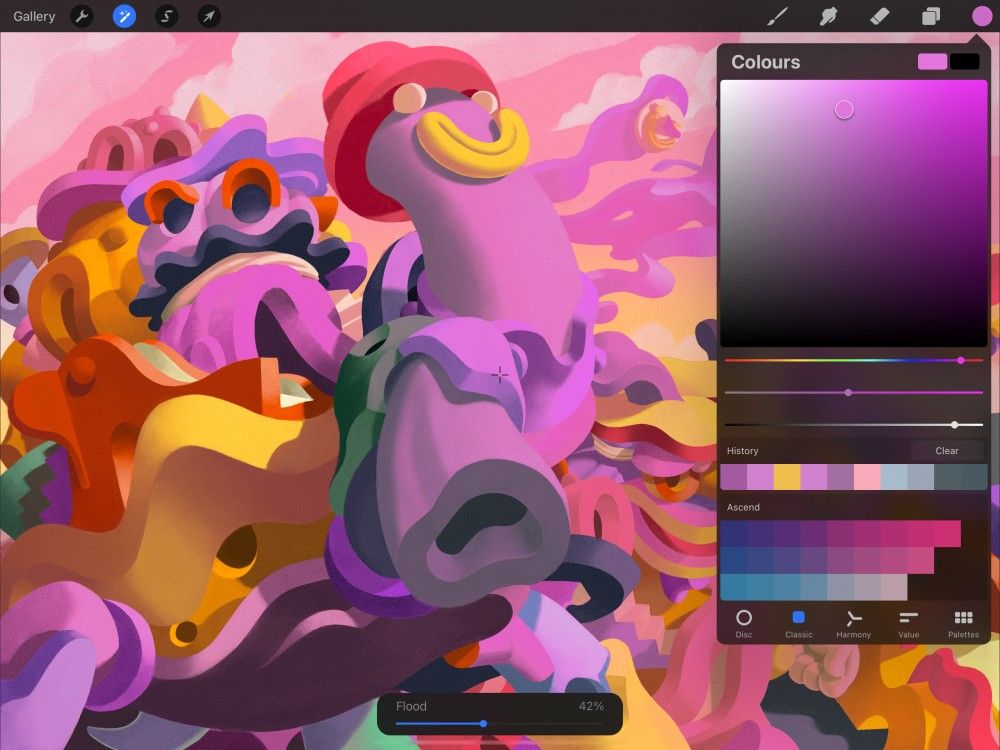Expand the Ascend palette section
Image resolution: width=1000 pixels, height=750 pixels.
coord(742,507)
